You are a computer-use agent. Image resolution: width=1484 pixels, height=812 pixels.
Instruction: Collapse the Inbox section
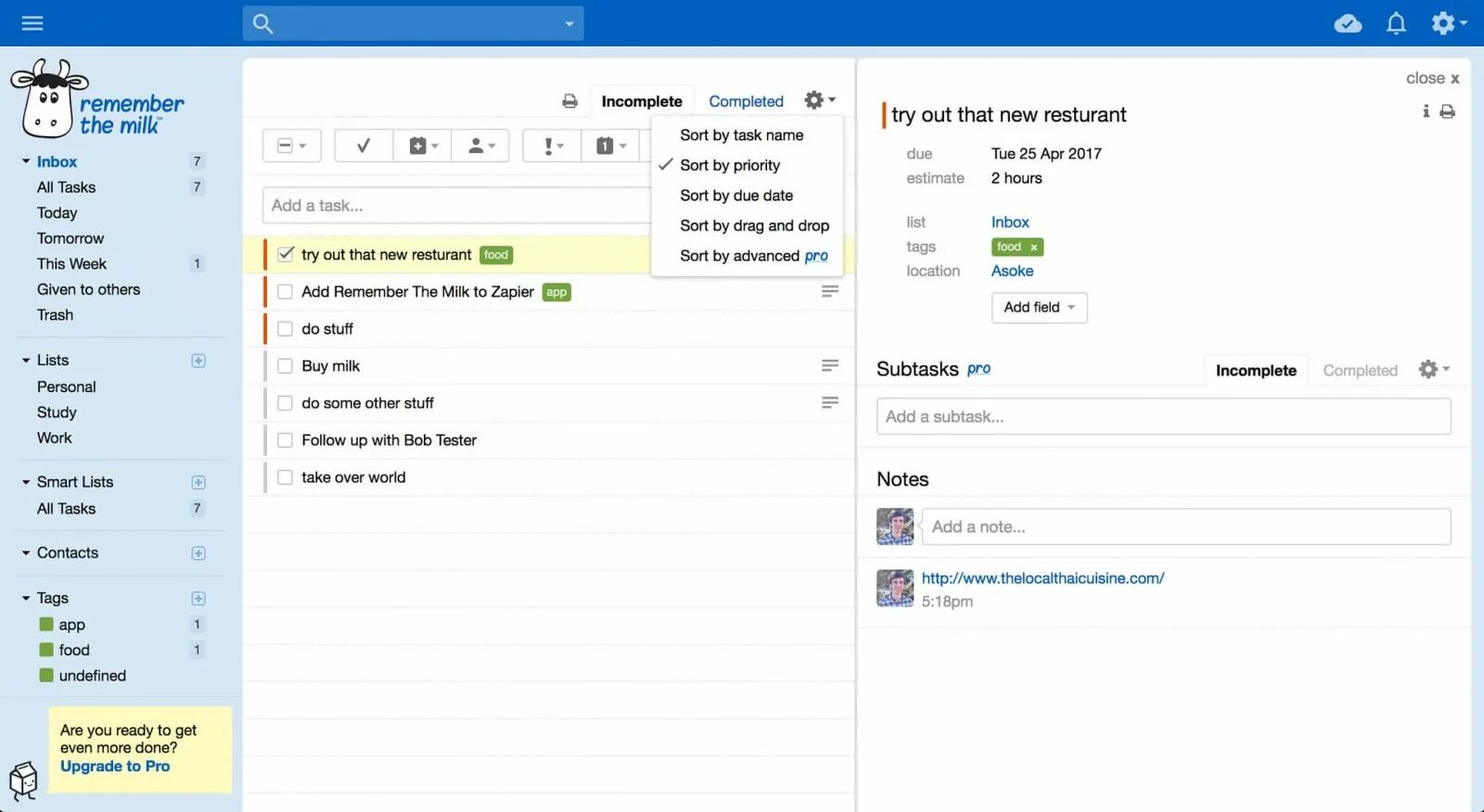tap(26, 161)
